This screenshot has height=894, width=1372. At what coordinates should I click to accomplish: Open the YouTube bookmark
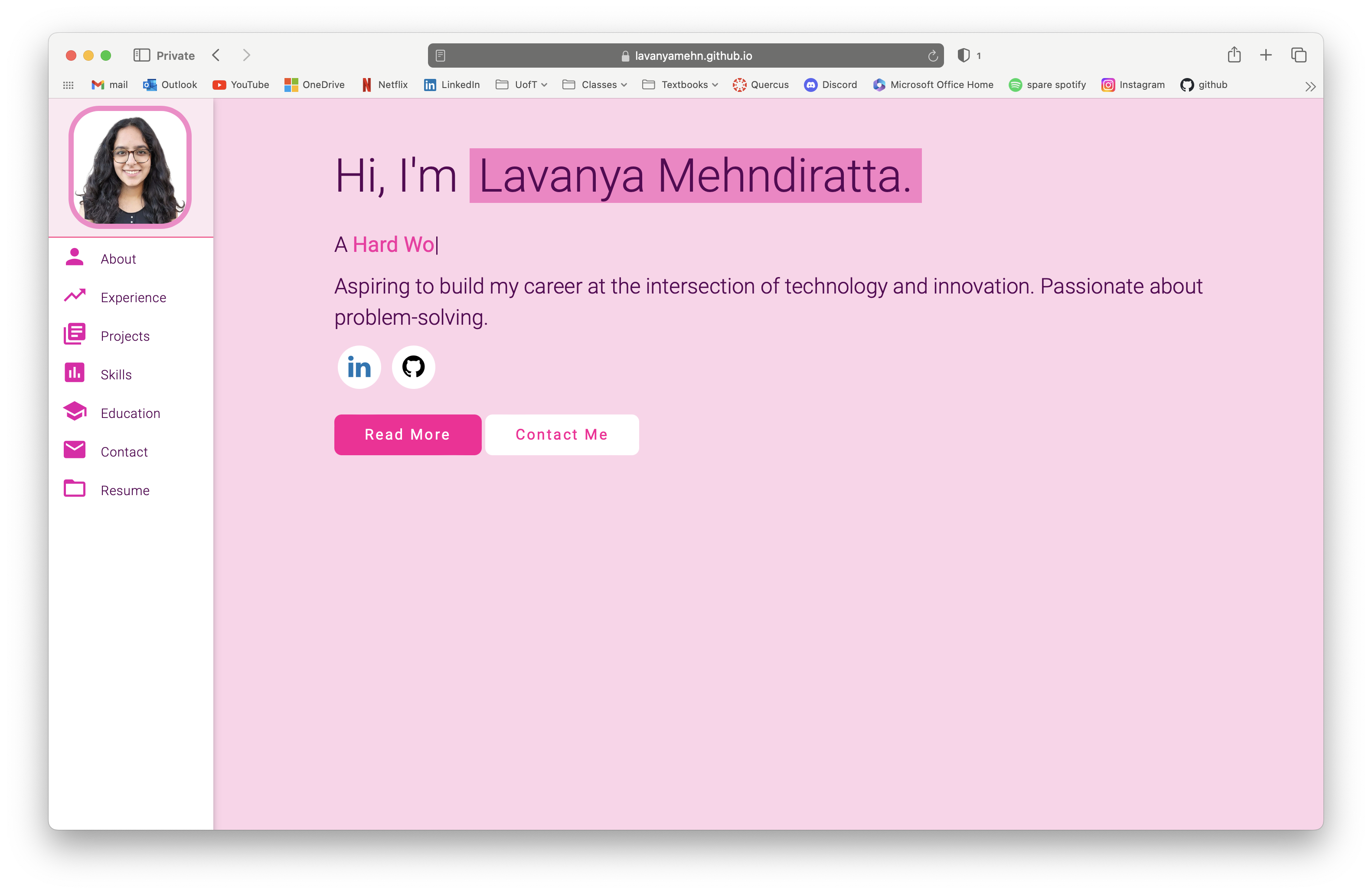[240, 85]
